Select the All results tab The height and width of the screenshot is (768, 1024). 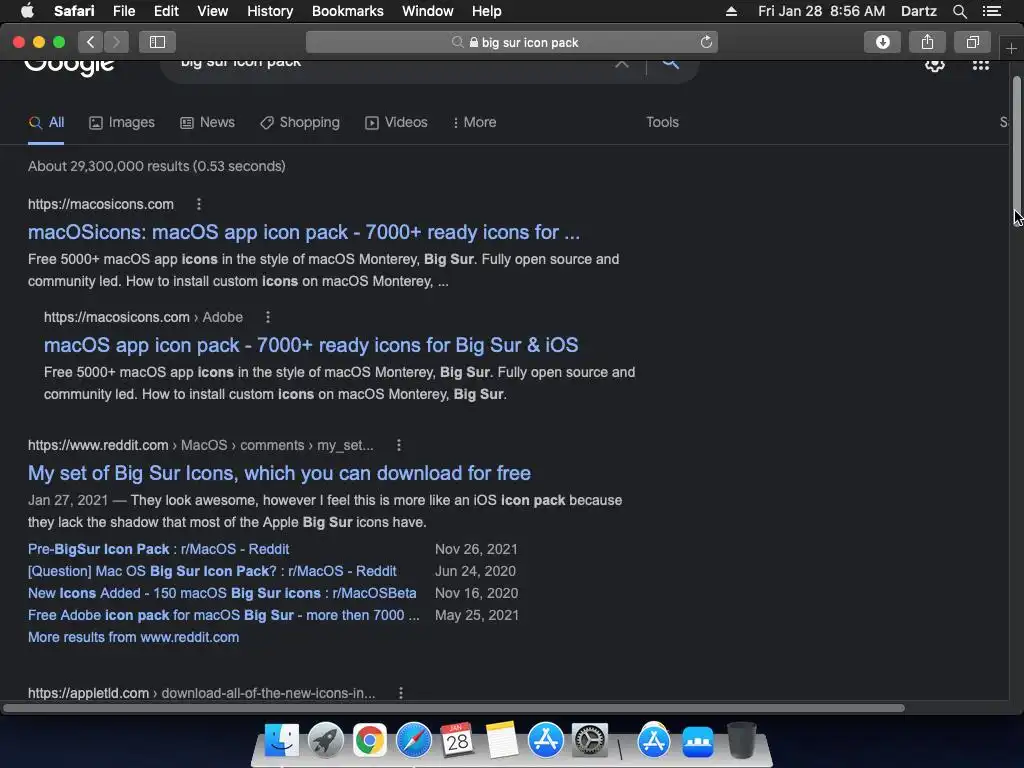(x=46, y=122)
